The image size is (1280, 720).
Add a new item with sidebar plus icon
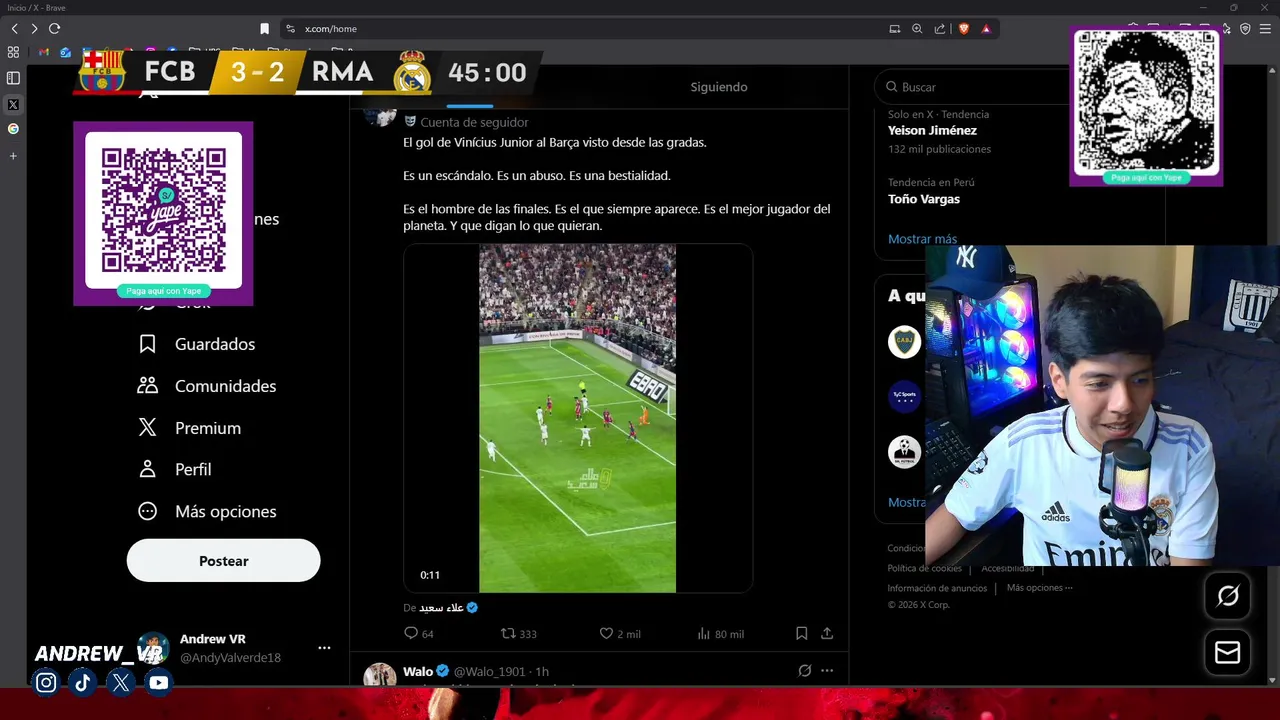pyautogui.click(x=13, y=156)
